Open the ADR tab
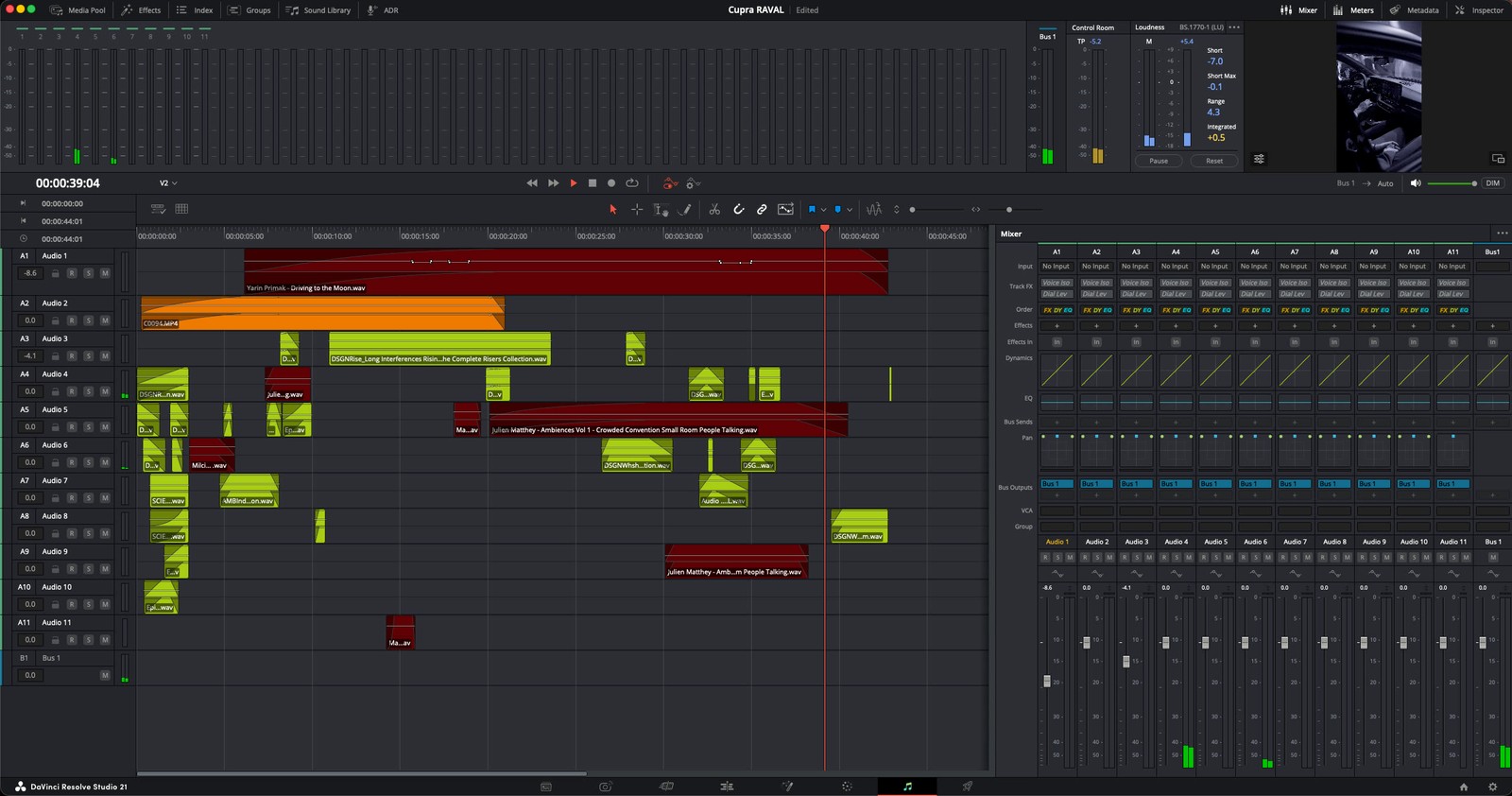The image size is (1512, 796). (384, 10)
